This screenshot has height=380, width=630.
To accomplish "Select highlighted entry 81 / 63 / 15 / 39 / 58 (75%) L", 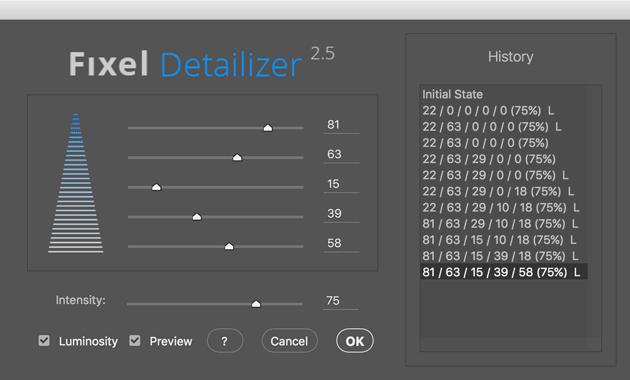I will (504, 272).
